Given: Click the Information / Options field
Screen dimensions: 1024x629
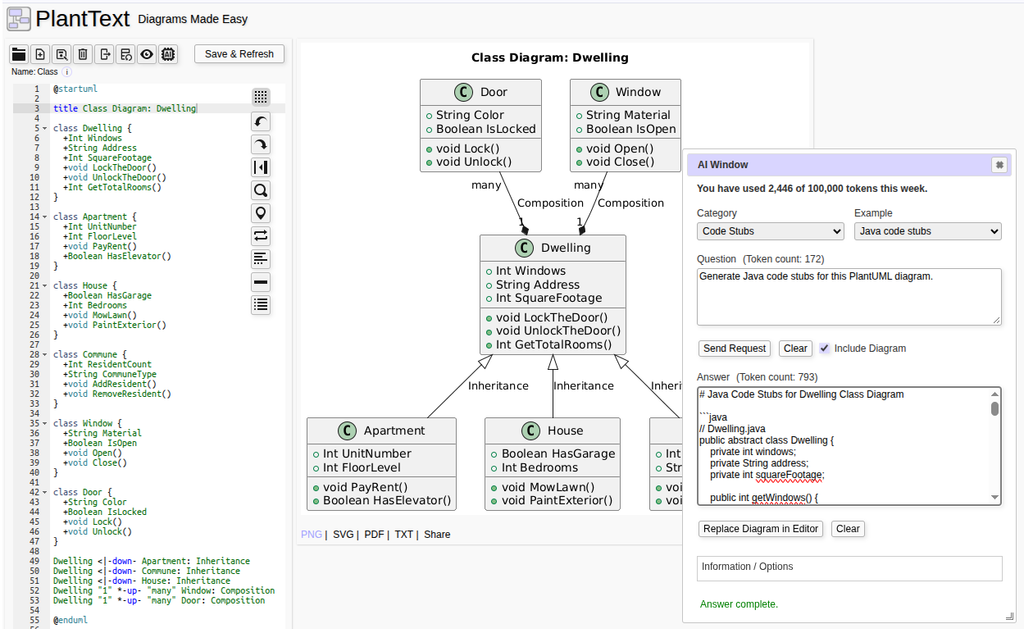Looking at the screenshot, I should (x=849, y=568).
